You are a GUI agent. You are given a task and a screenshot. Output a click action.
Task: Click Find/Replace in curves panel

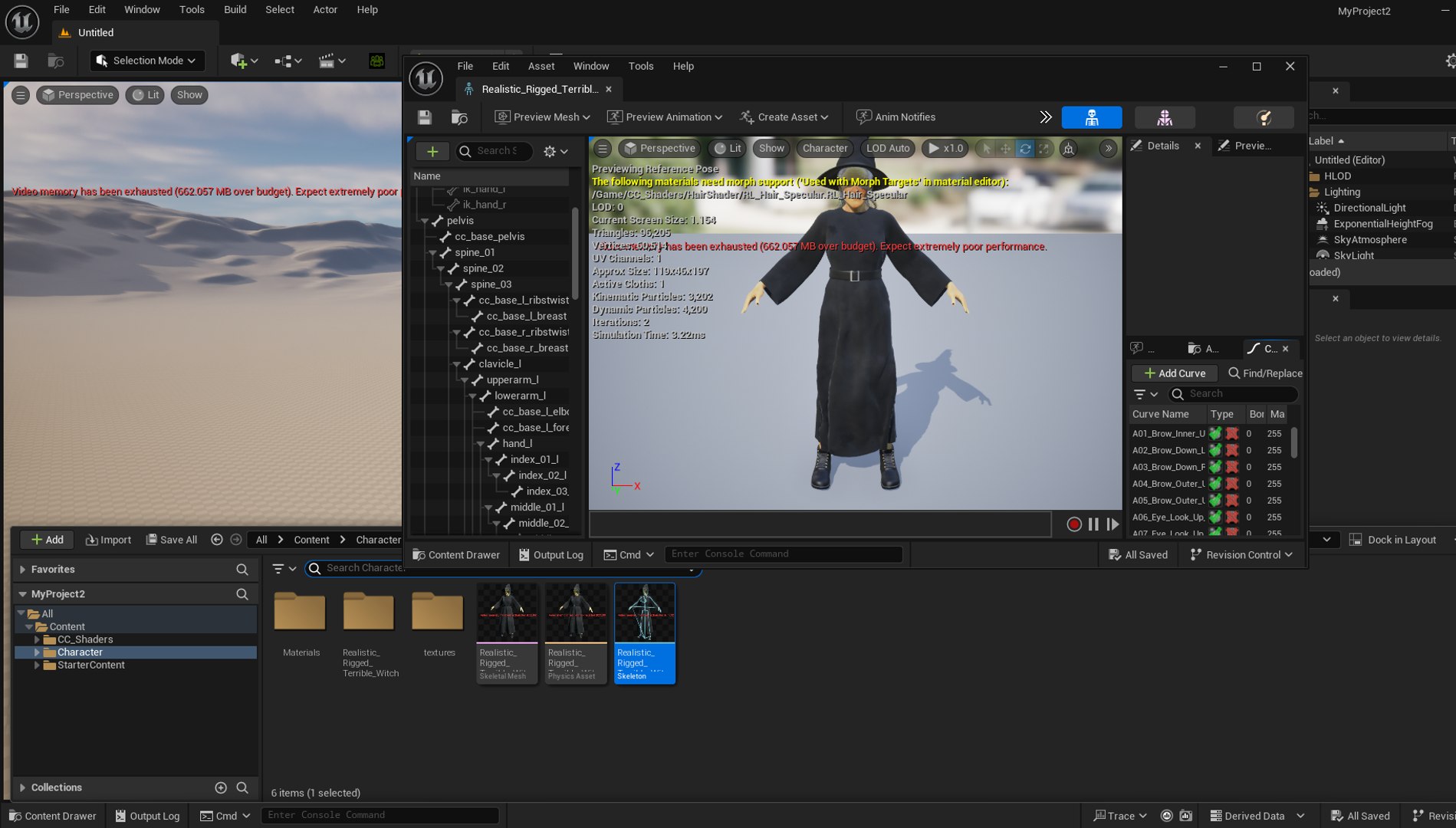coord(1265,373)
